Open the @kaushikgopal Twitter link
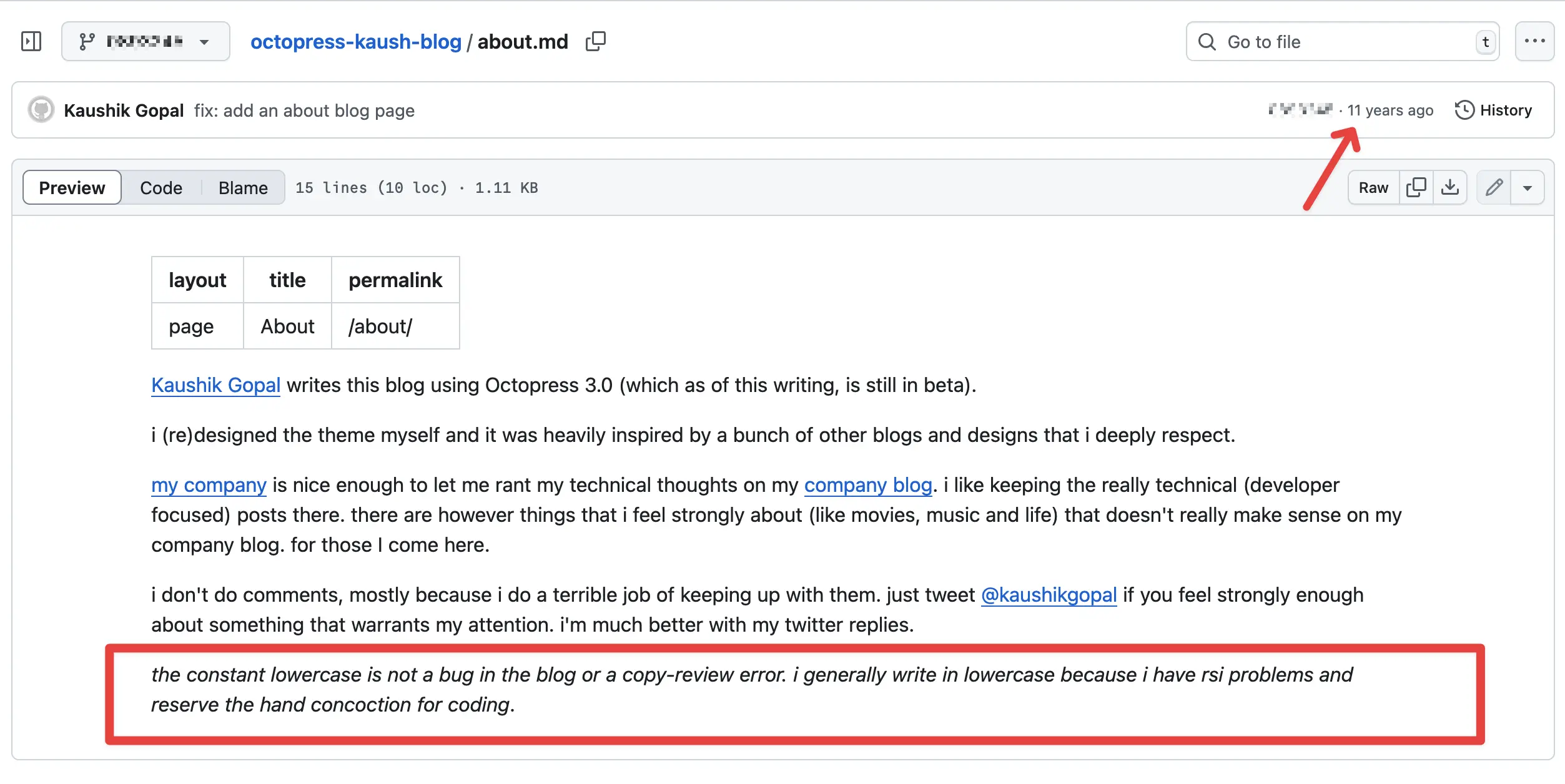Image resolution: width=1565 pixels, height=784 pixels. pyautogui.click(x=1049, y=594)
